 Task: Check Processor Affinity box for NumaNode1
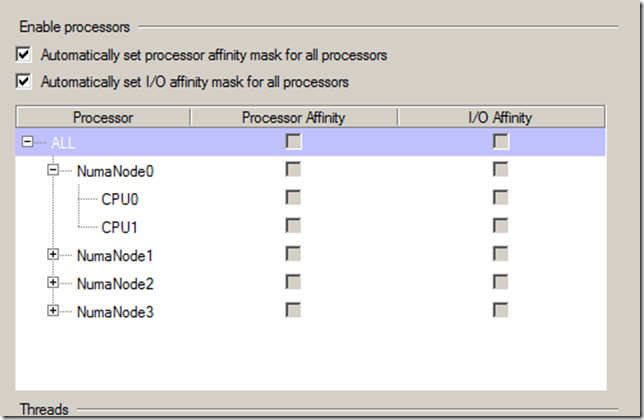pos(294,255)
